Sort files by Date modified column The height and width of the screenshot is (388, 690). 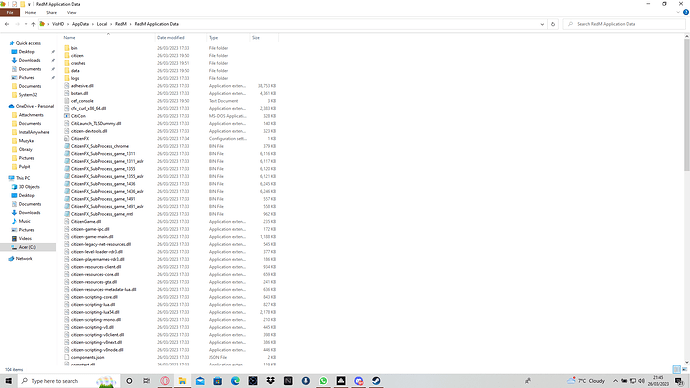click(x=171, y=38)
